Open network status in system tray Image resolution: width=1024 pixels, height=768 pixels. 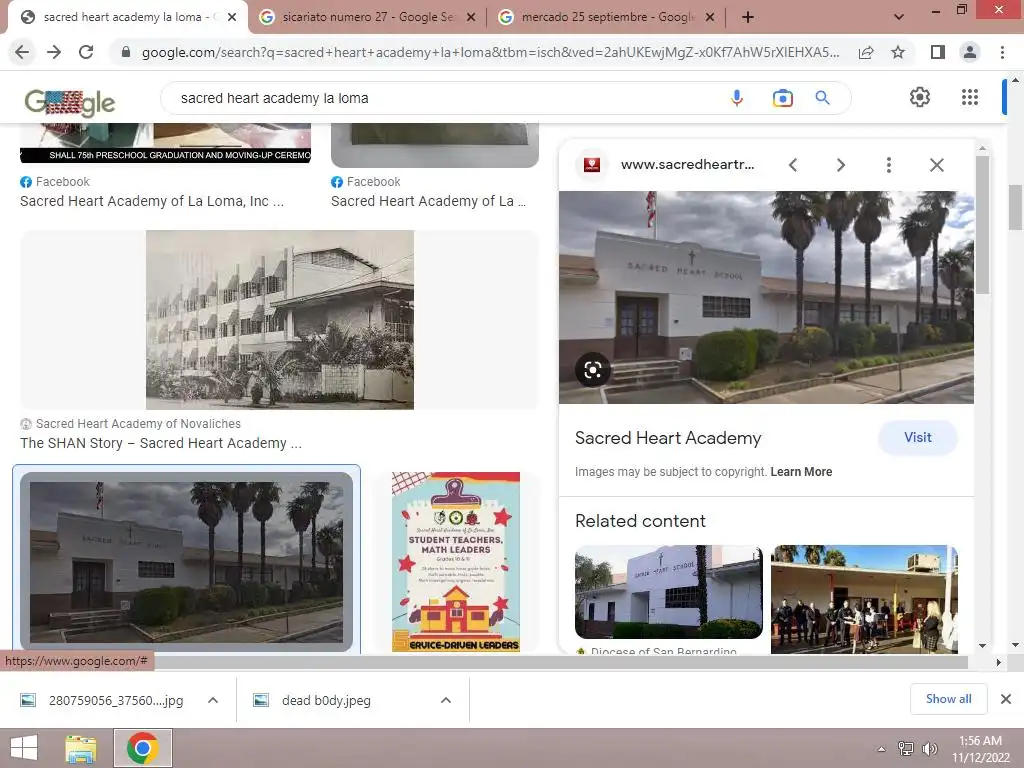(x=906, y=749)
